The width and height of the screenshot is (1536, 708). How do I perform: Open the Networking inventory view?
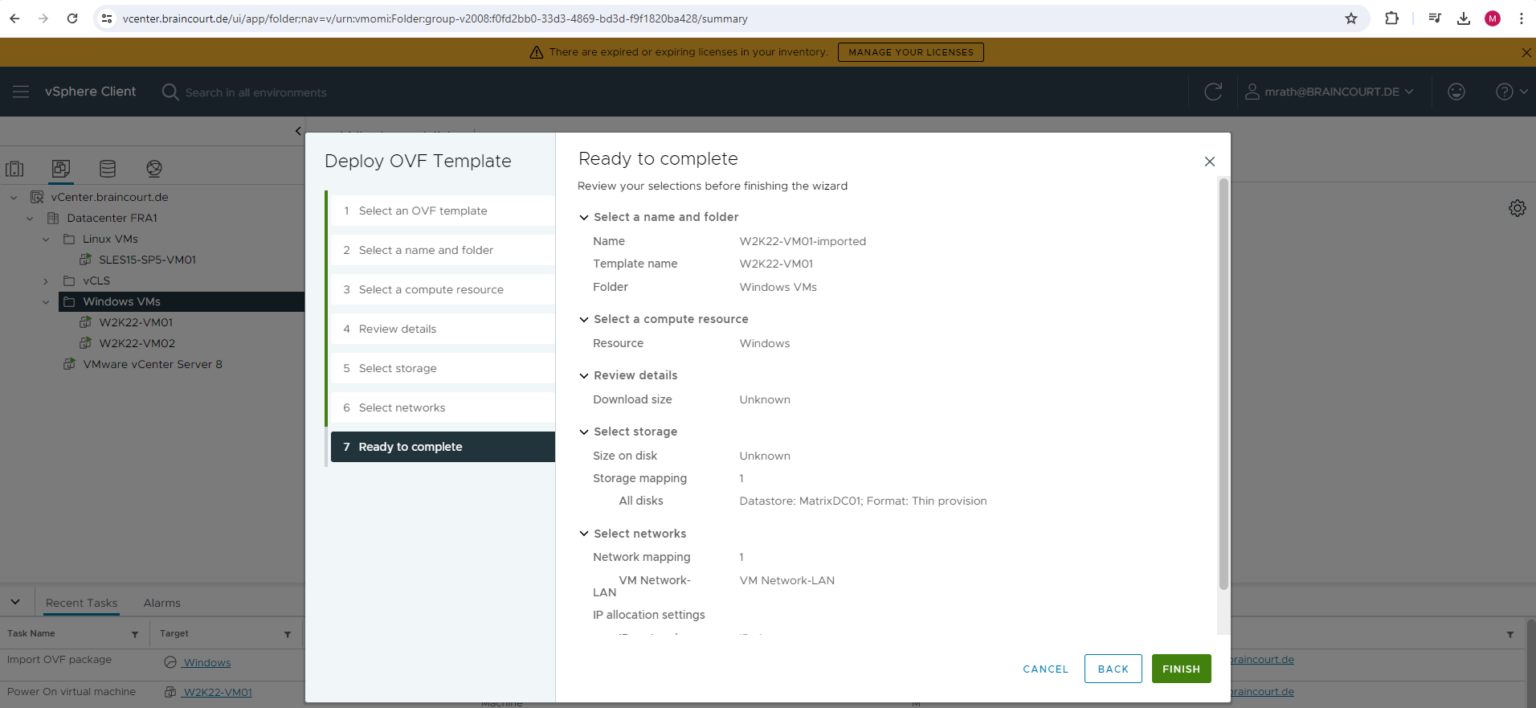click(152, 168)
